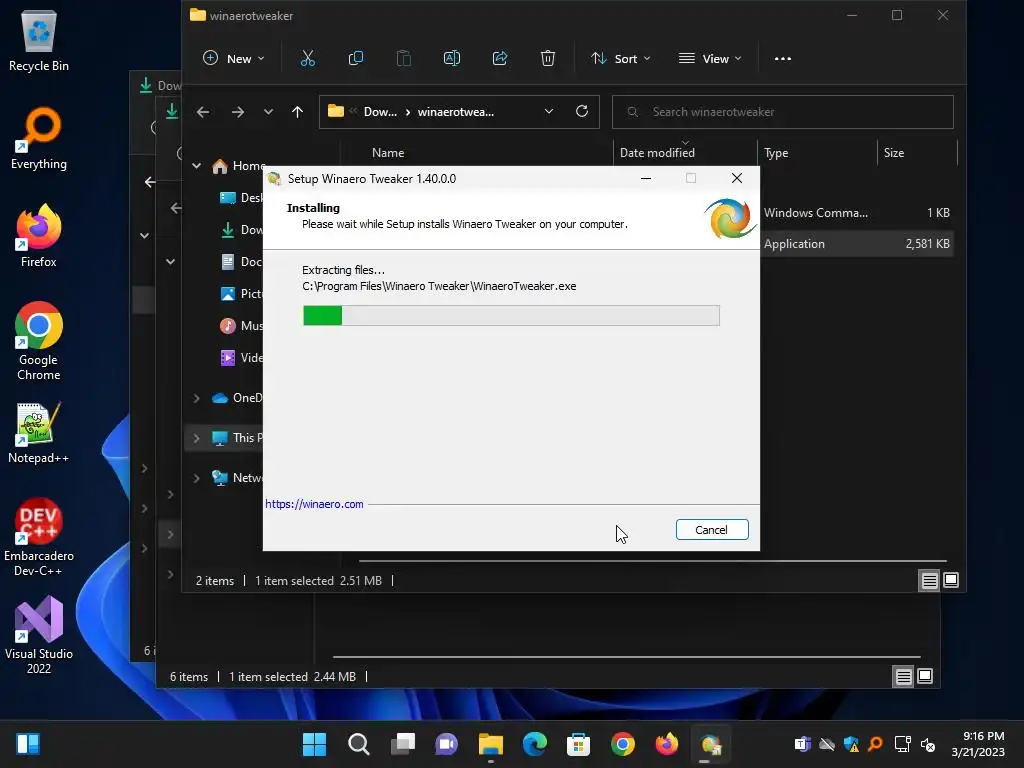Open the recent locations chevron dropdown

(268, 112)
